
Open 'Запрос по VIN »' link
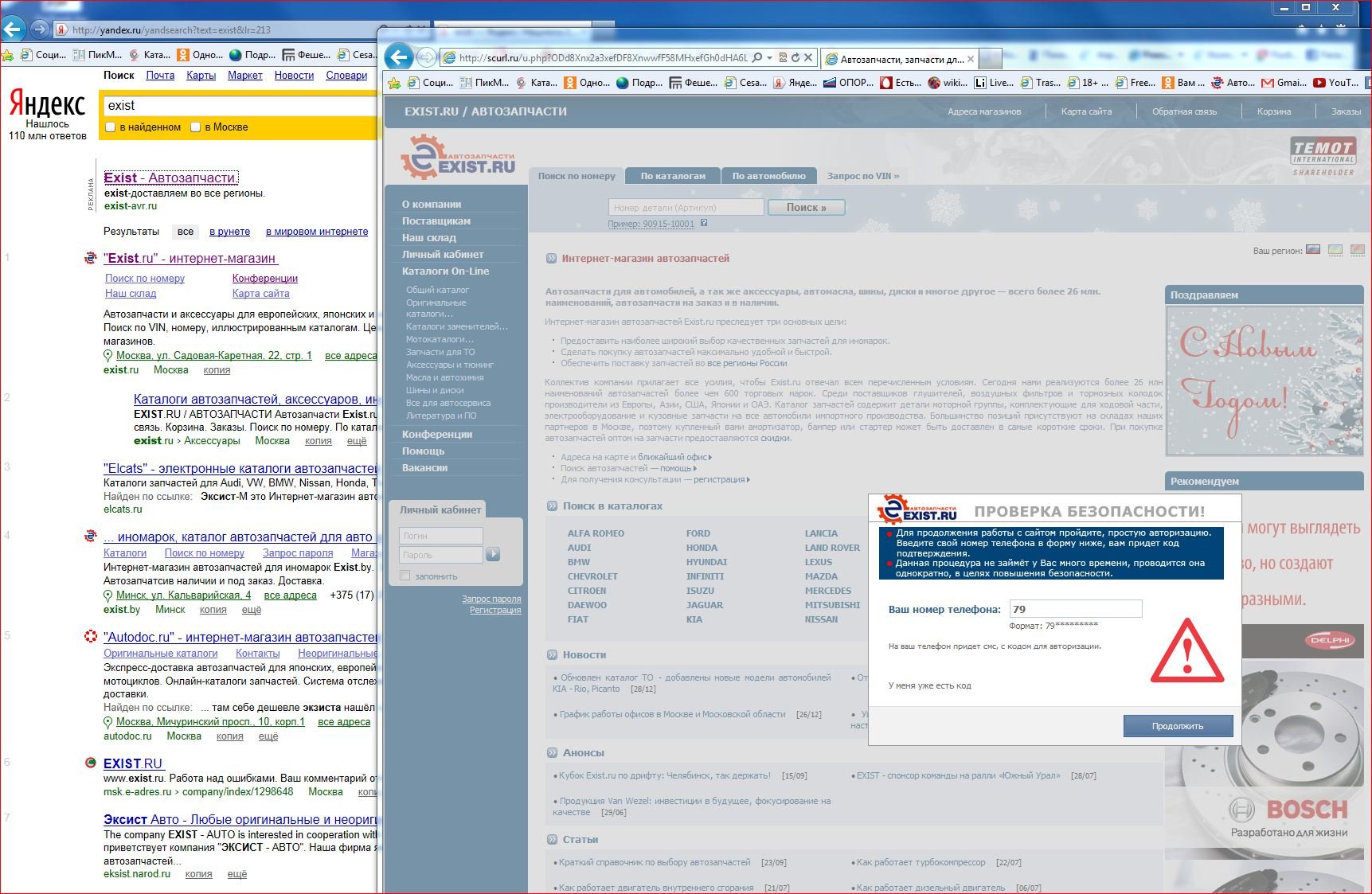(863, 176)
